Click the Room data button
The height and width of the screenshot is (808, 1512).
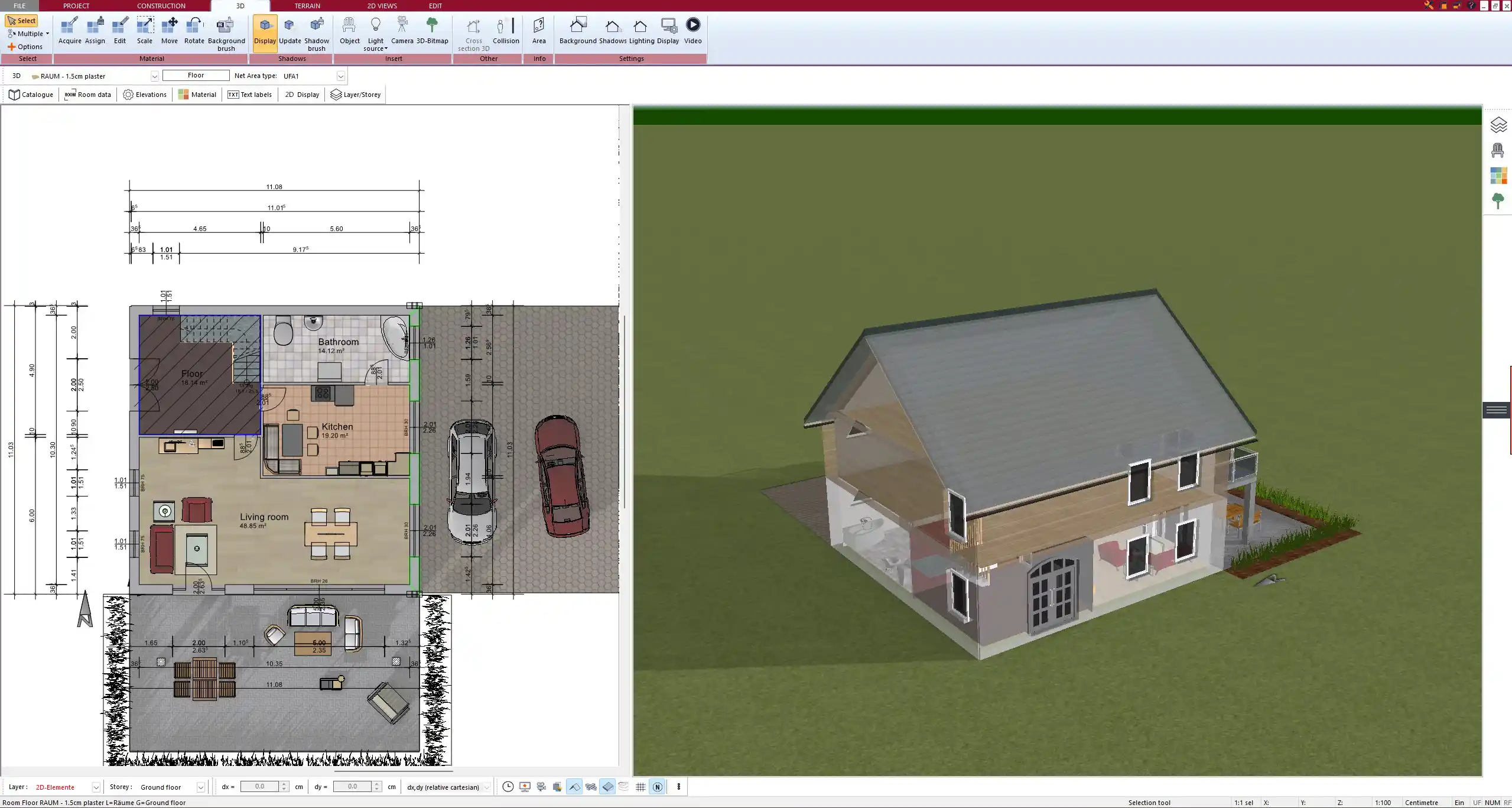point(88,95)
